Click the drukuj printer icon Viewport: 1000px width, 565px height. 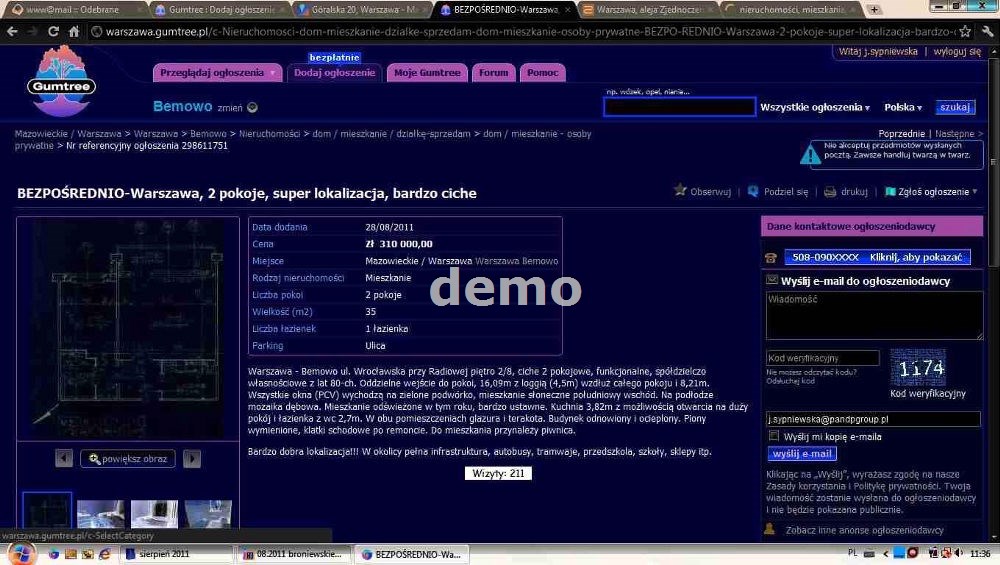coord(830,191)
